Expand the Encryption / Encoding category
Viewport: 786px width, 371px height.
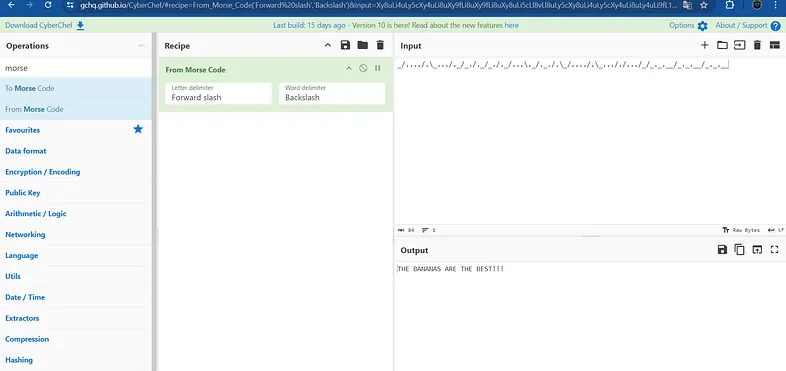76,172
